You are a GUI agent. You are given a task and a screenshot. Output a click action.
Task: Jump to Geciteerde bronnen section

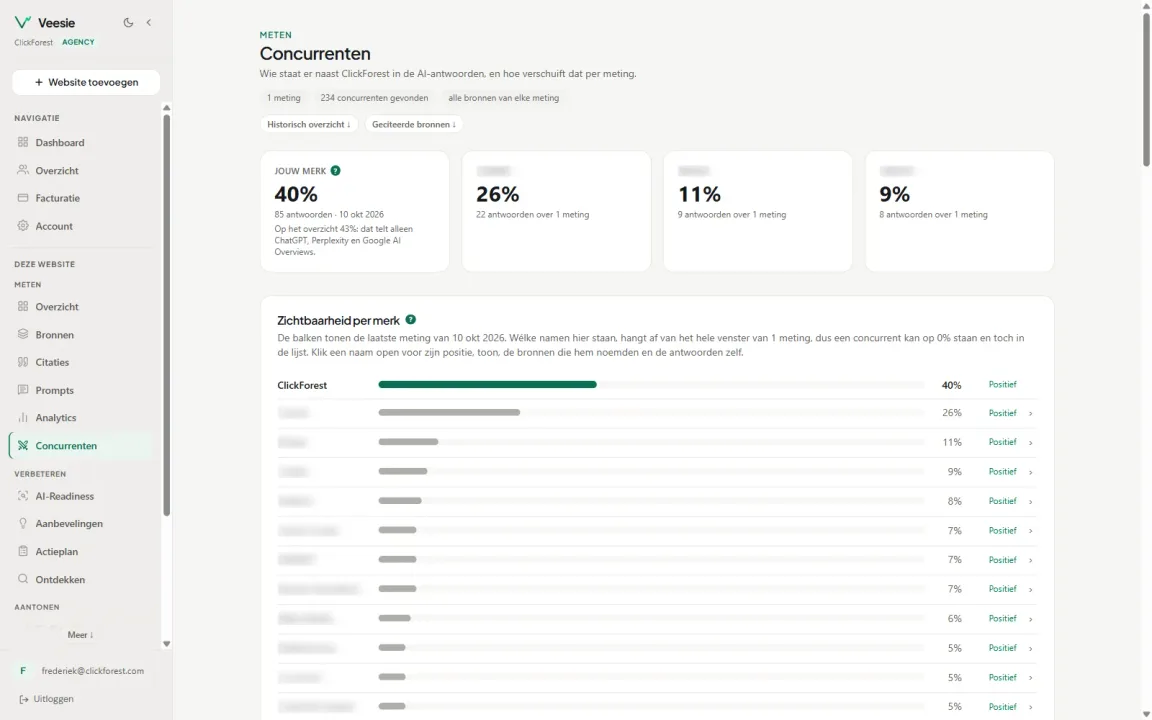pos(414,124)
